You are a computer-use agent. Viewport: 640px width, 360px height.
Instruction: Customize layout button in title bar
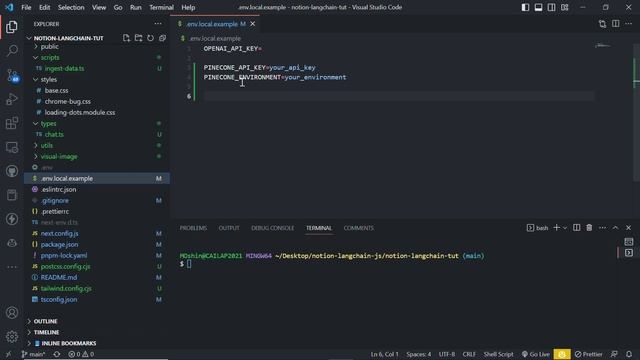coord(564,7)
